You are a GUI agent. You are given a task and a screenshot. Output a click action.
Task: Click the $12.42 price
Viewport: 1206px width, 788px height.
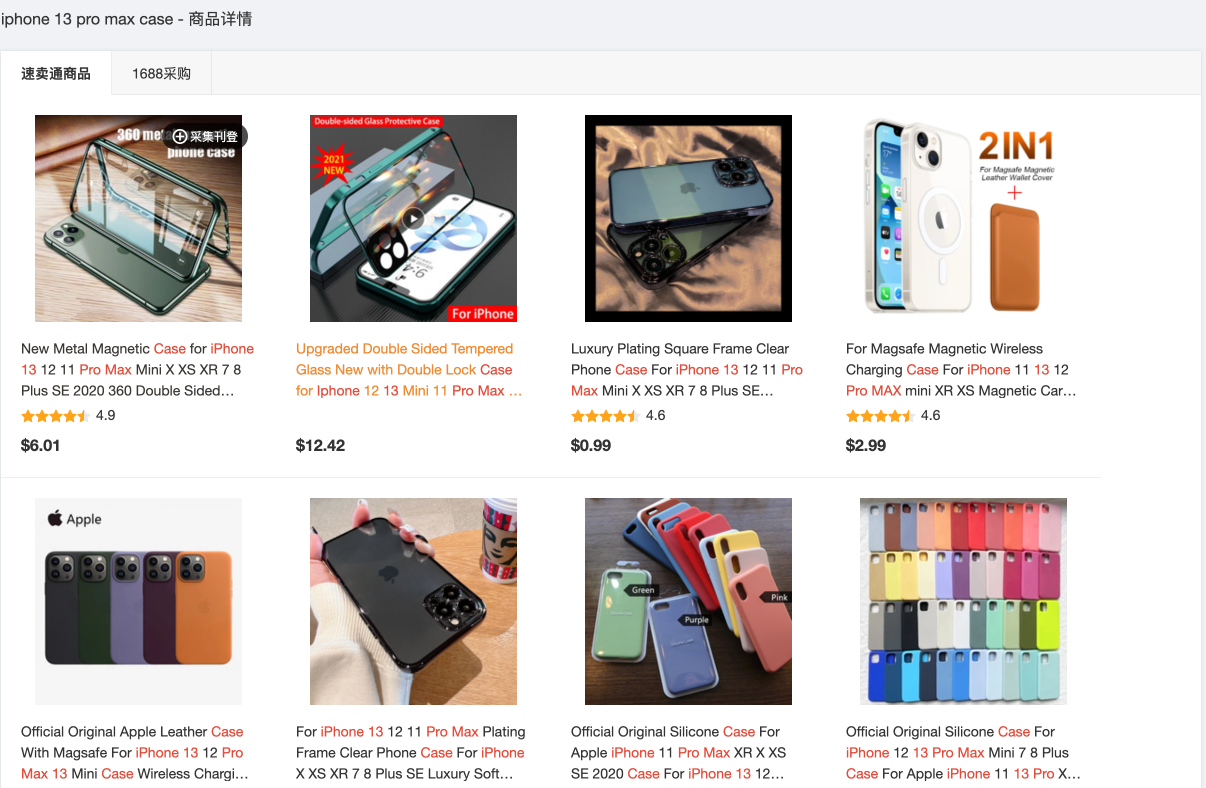tap(320, 446)
